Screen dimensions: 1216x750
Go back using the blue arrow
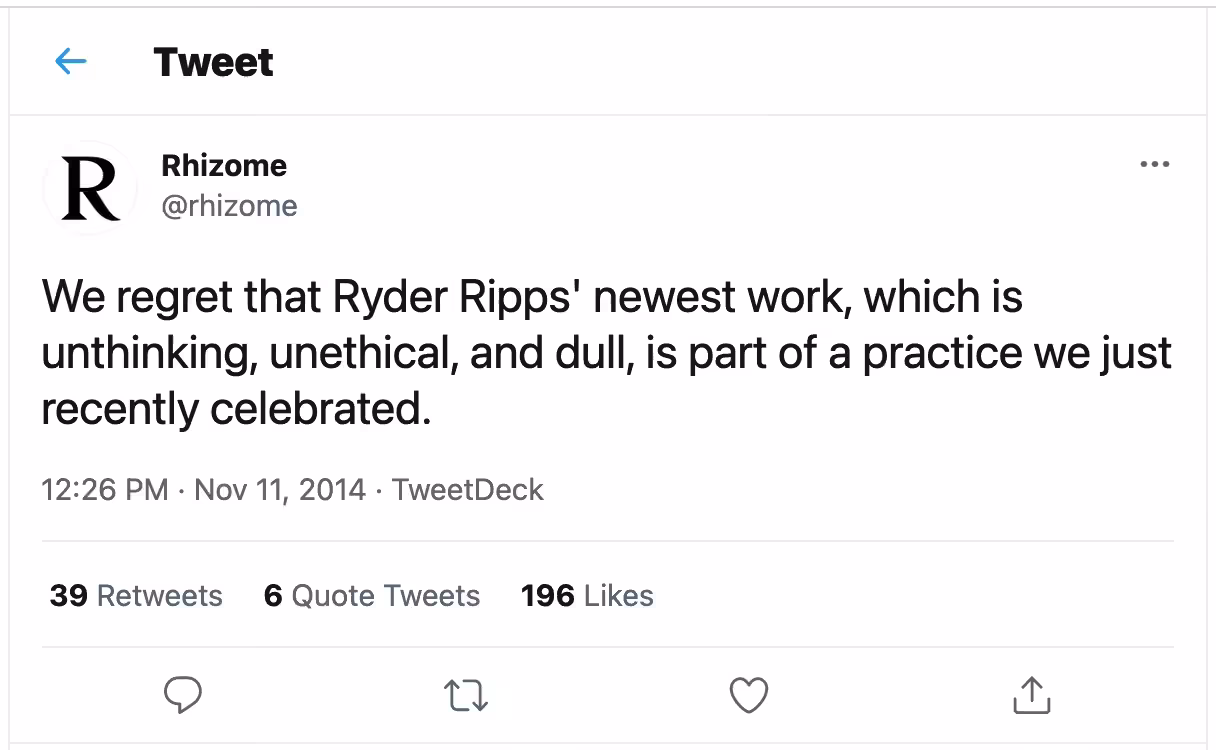point(70,62)
